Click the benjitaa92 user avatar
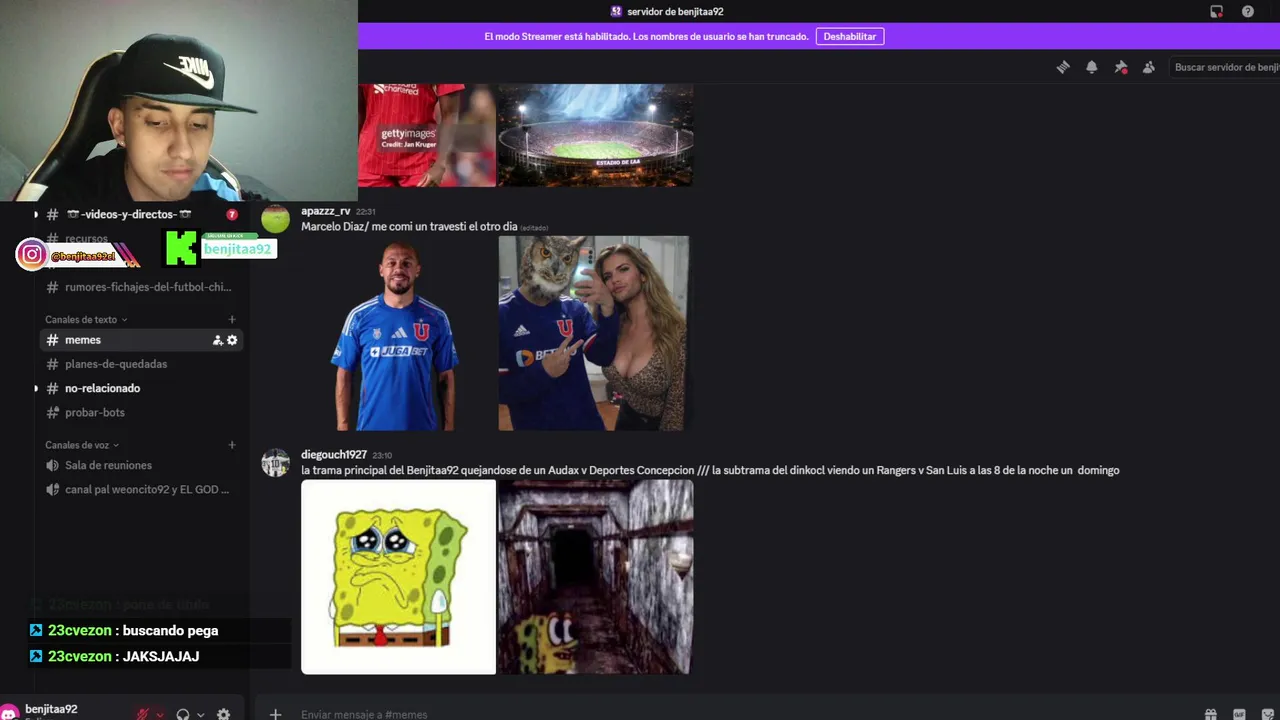The height and width of the screenshot is (720, 1280). click(x=10, y=713)
